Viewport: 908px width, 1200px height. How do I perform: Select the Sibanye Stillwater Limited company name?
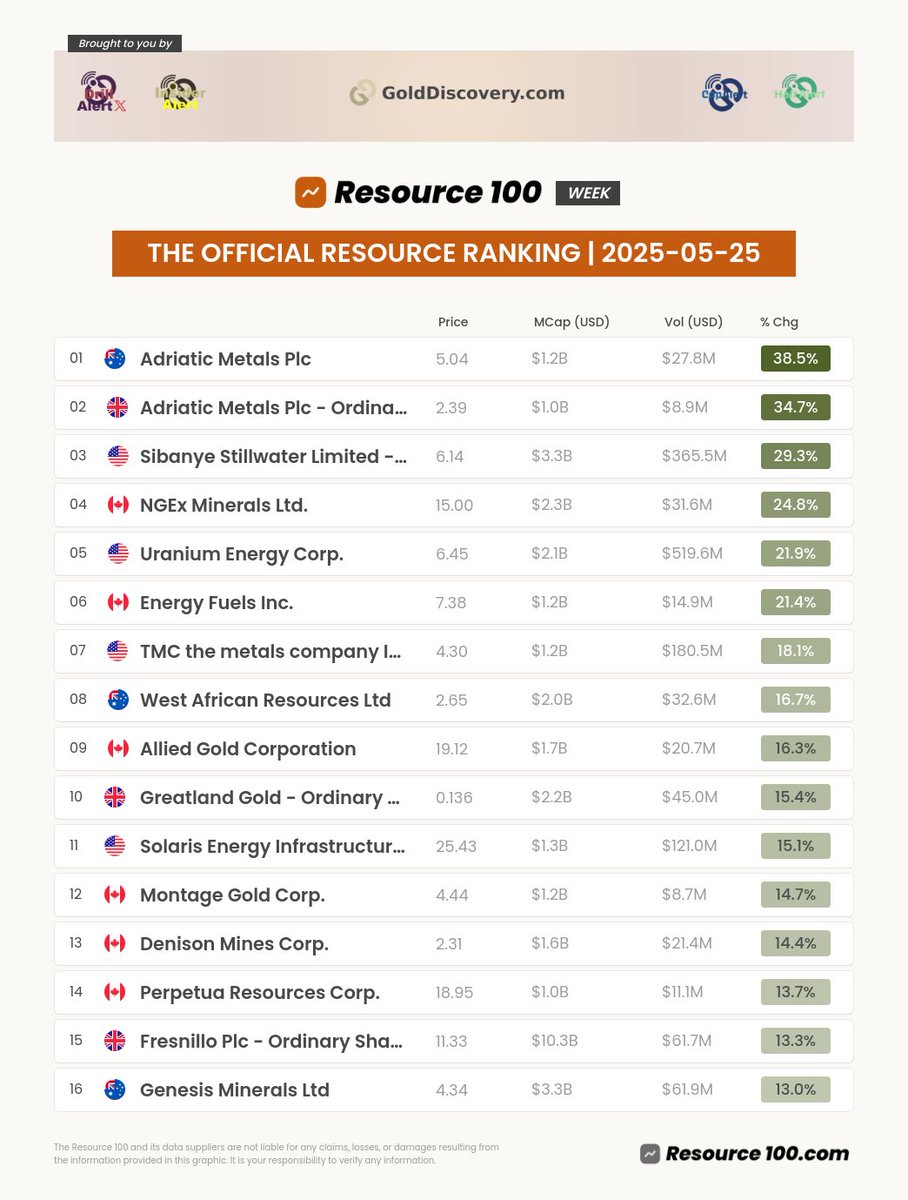(x=274, y=456)
